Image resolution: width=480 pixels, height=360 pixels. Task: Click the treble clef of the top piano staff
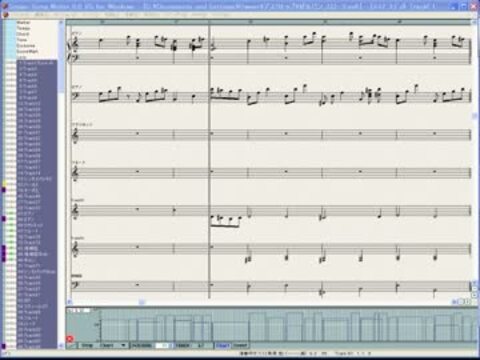point(76,44)
